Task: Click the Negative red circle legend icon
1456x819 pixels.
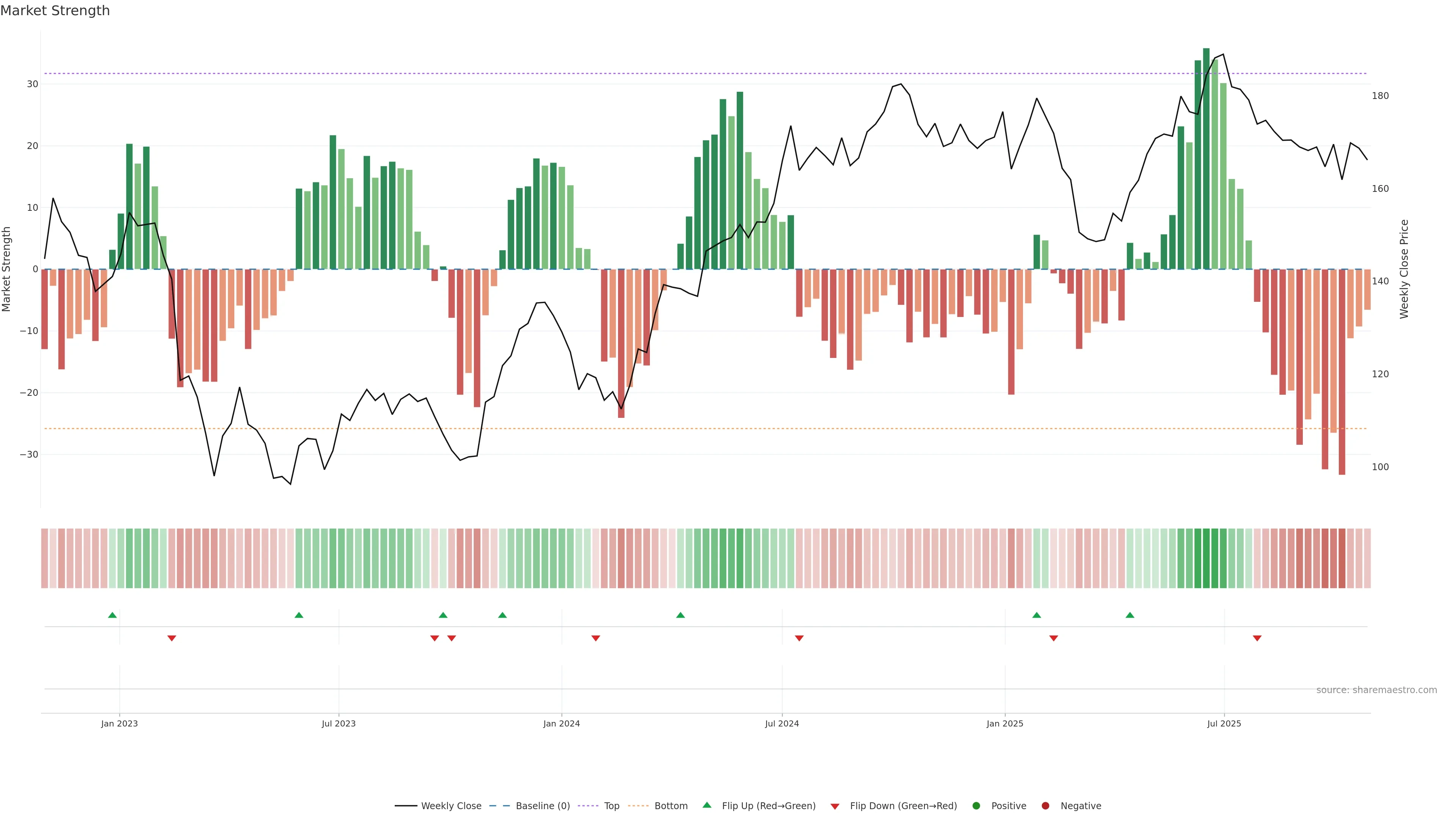Action: [x=1045, y=805]
